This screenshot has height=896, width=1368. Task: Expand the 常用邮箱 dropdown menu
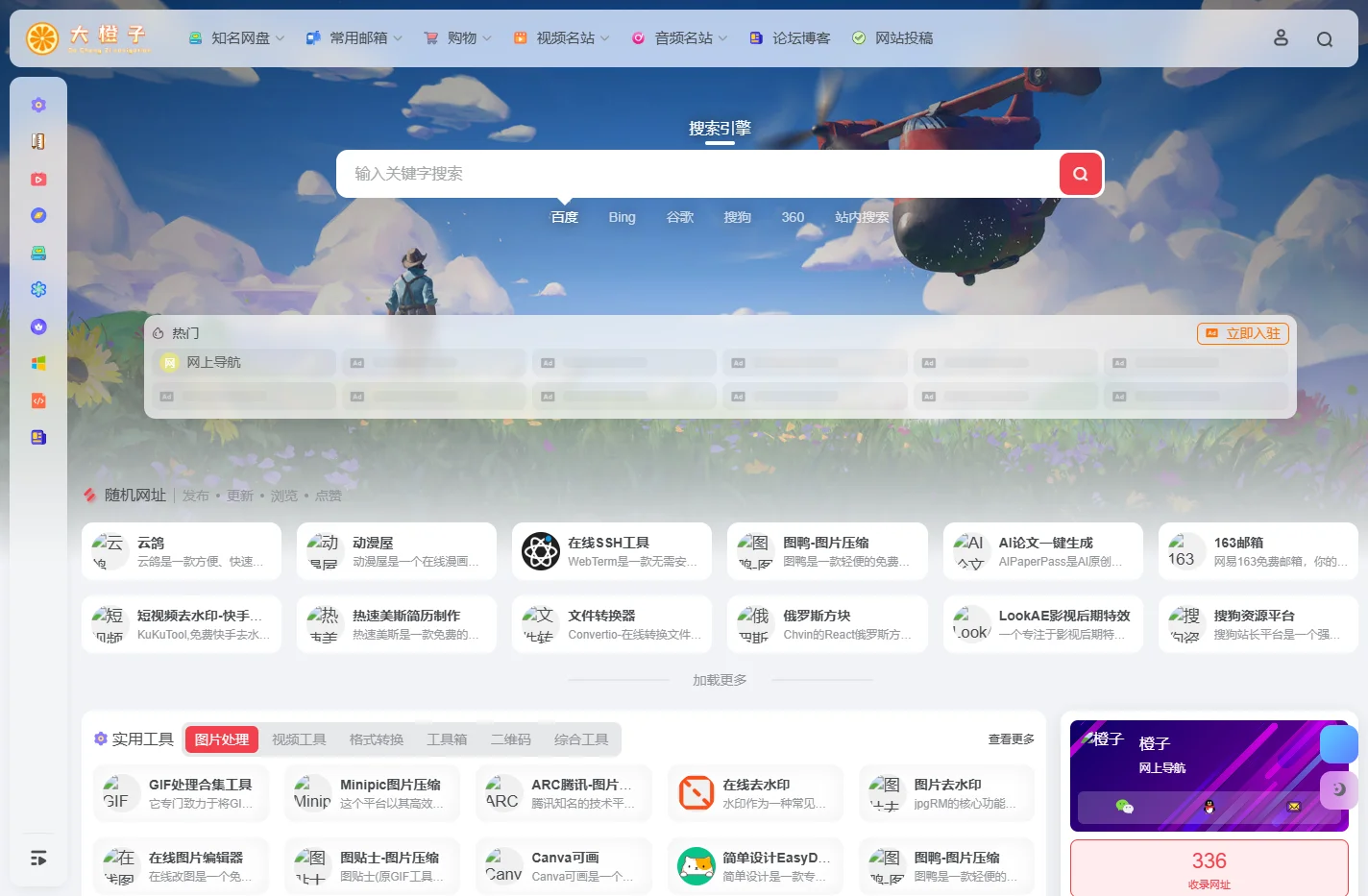tap(354, 38)
